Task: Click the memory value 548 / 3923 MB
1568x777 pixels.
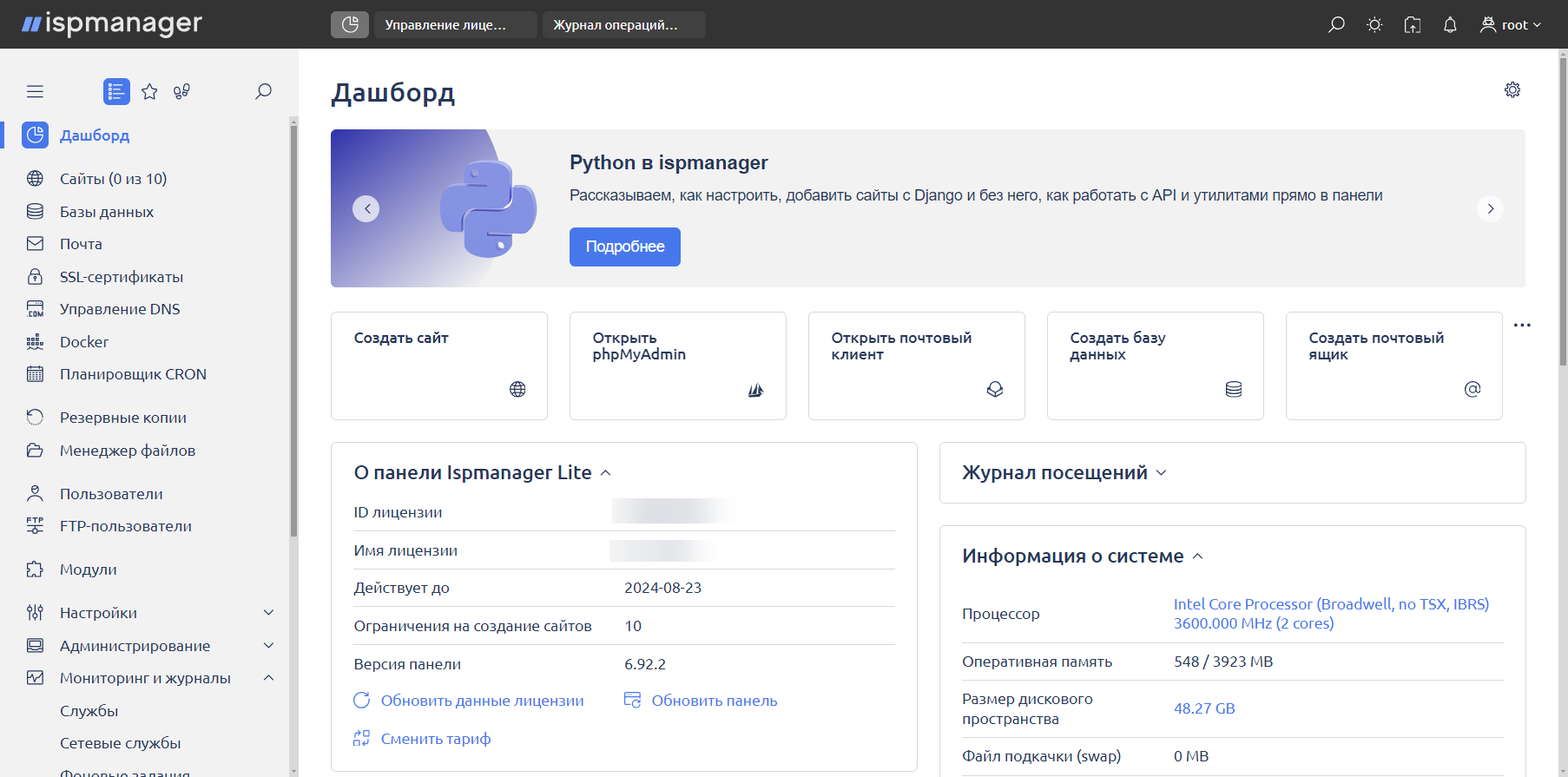Action: click(x=1223, y=662)
